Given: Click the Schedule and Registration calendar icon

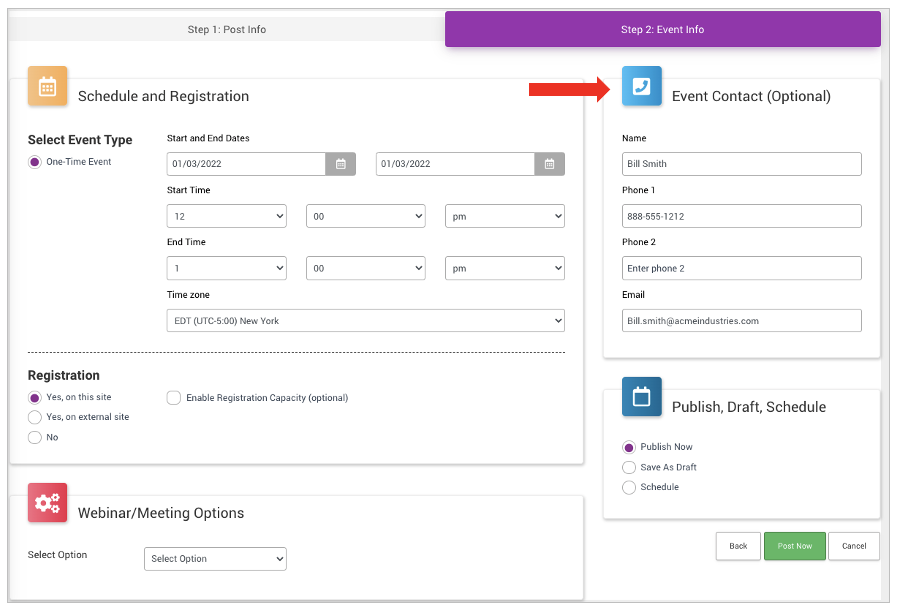Looking at the screenshot, I should (47, 86).
